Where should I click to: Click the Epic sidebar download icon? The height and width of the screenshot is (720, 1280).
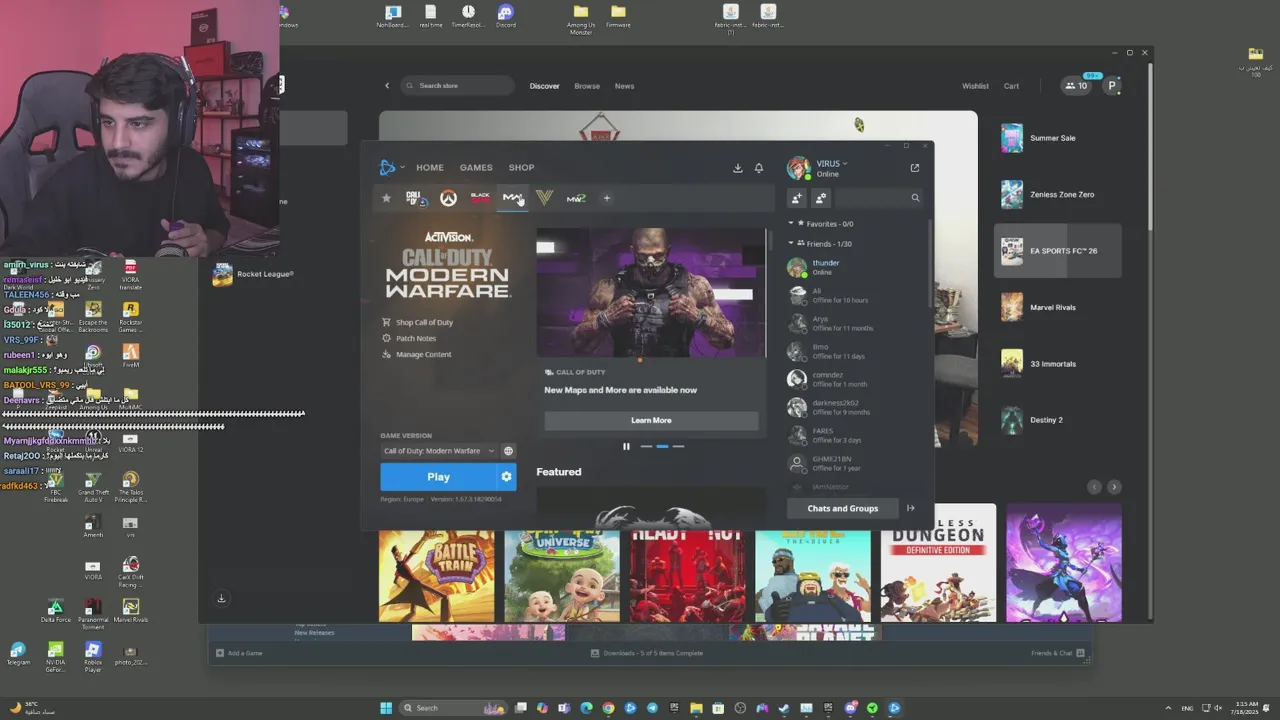222,598
